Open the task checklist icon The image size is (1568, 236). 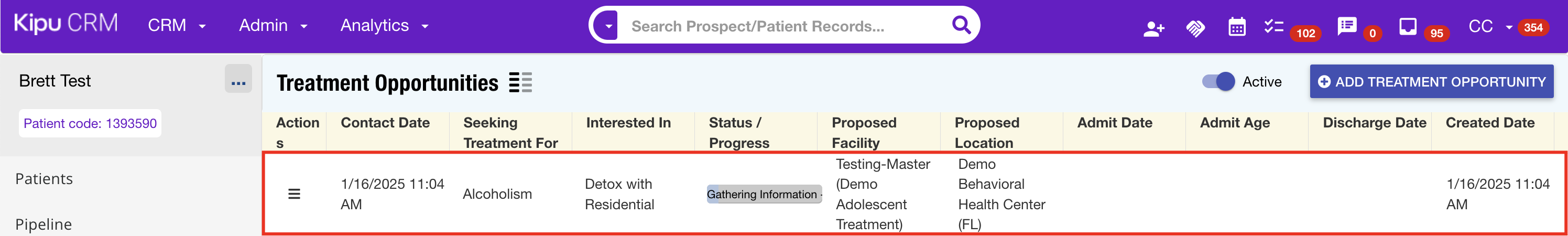point(1273,26)
